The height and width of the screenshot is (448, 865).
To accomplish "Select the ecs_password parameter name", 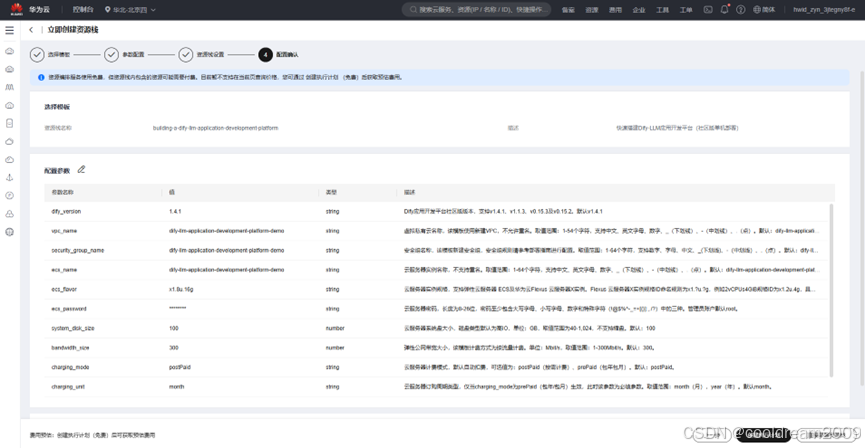I will (x=69, y=308).
